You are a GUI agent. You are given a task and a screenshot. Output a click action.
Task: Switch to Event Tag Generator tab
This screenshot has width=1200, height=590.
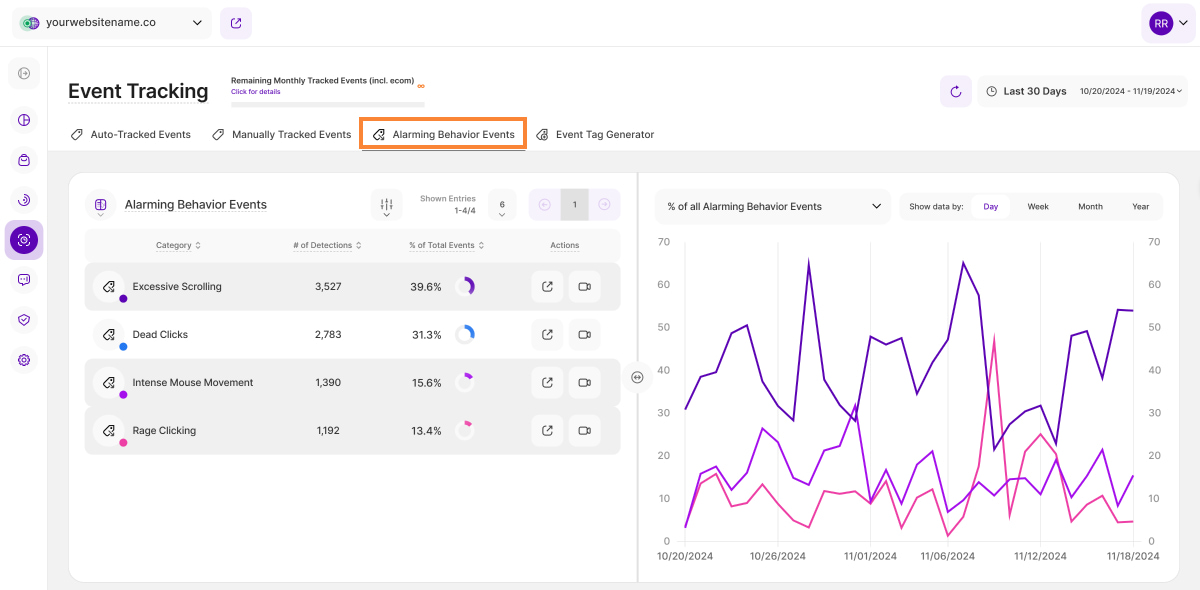click(595, 134)
